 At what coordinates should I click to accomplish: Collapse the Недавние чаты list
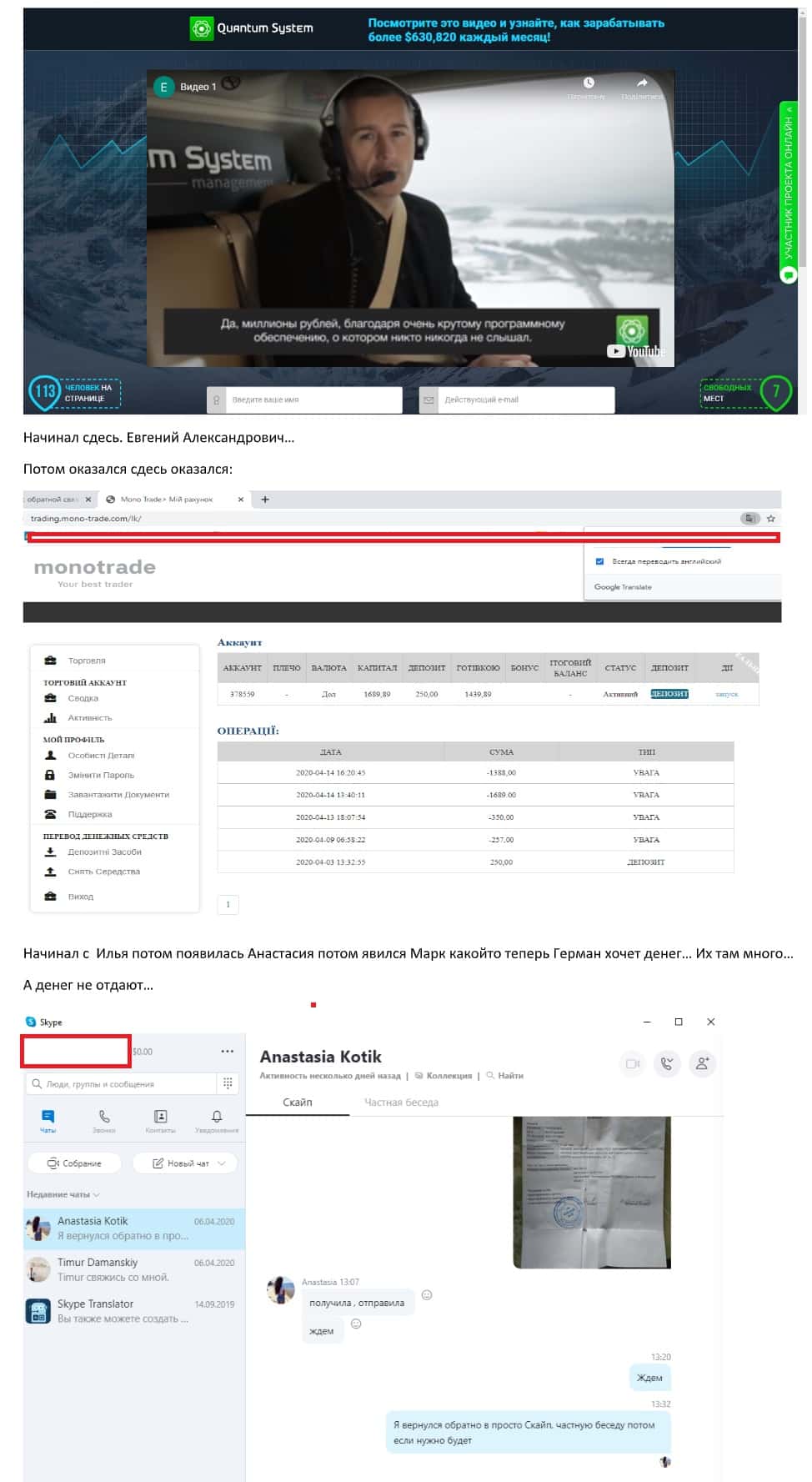(x=97, y=1194)
